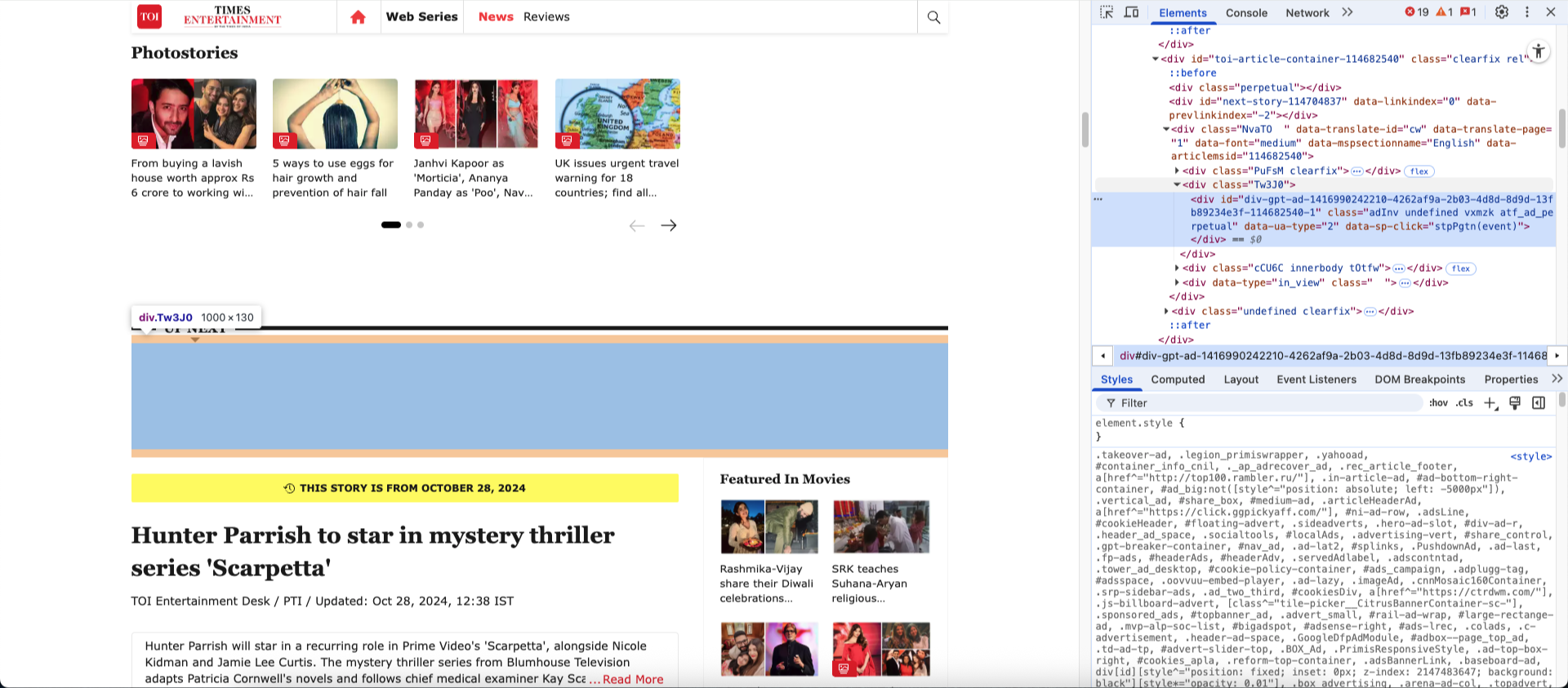1568x688 pixels.
Task: Show more style pane tabs beside Properties
Action: [x=1557, y=379]
